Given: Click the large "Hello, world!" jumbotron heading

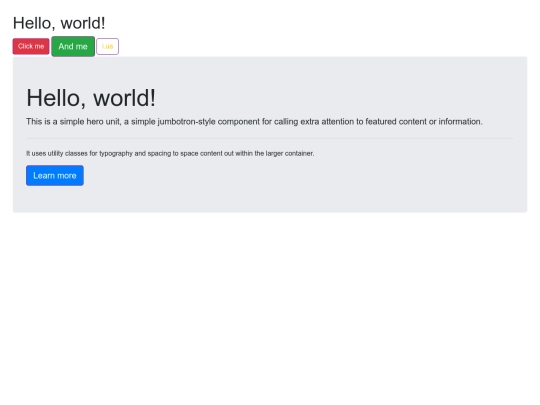Looking at the screenshot, I should tap(91, 98).
